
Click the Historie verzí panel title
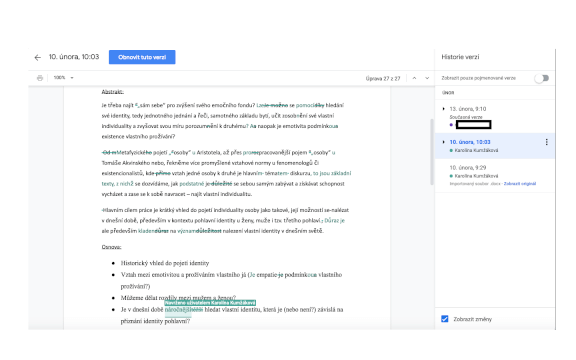pos(460,57)
